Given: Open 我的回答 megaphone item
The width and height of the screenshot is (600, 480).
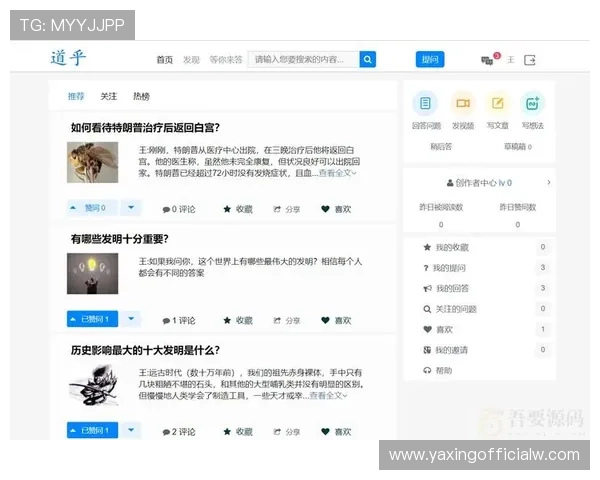Looking at the screenshot, I should tap(446, 288).
